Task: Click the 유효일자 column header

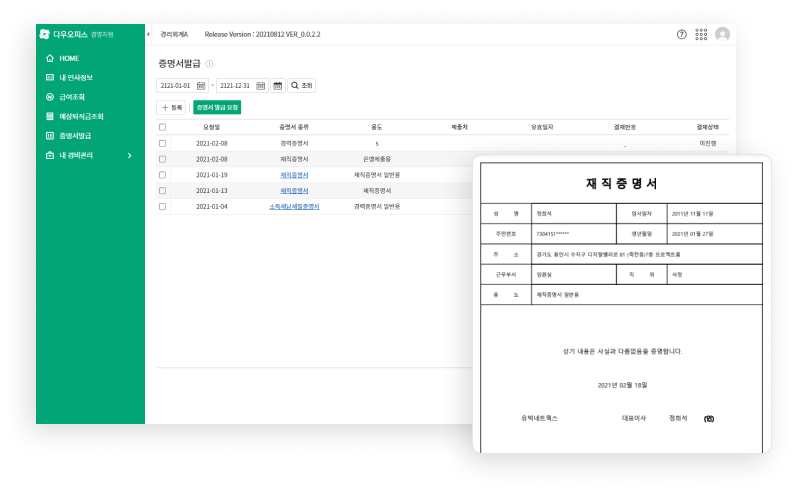Action: click(542, 127)
